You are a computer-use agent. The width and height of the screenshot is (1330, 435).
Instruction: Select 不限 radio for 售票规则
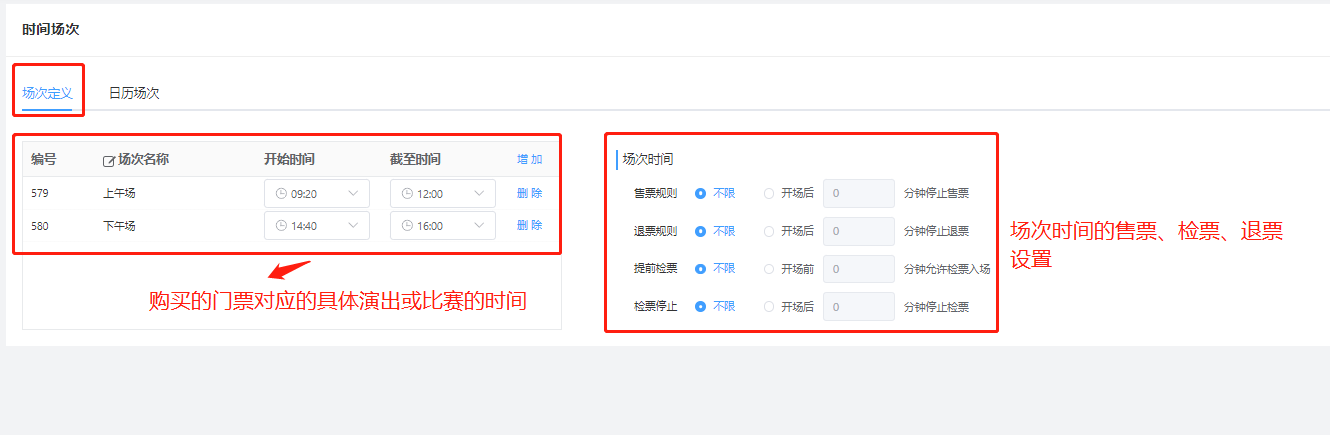pos(700,193)
